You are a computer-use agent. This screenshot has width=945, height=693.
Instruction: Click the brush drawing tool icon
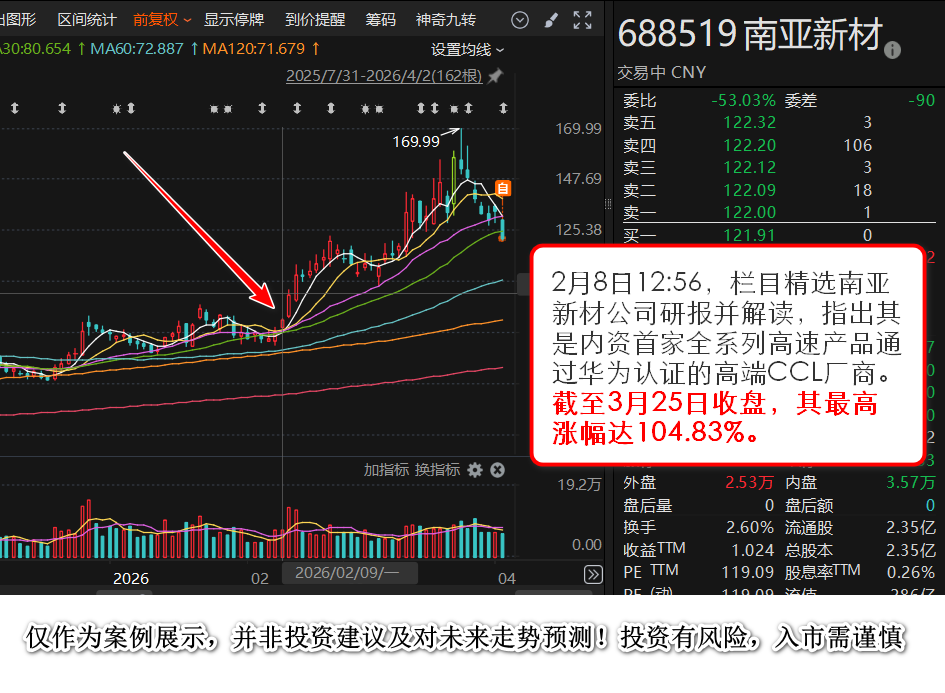[x=551, y=20]
